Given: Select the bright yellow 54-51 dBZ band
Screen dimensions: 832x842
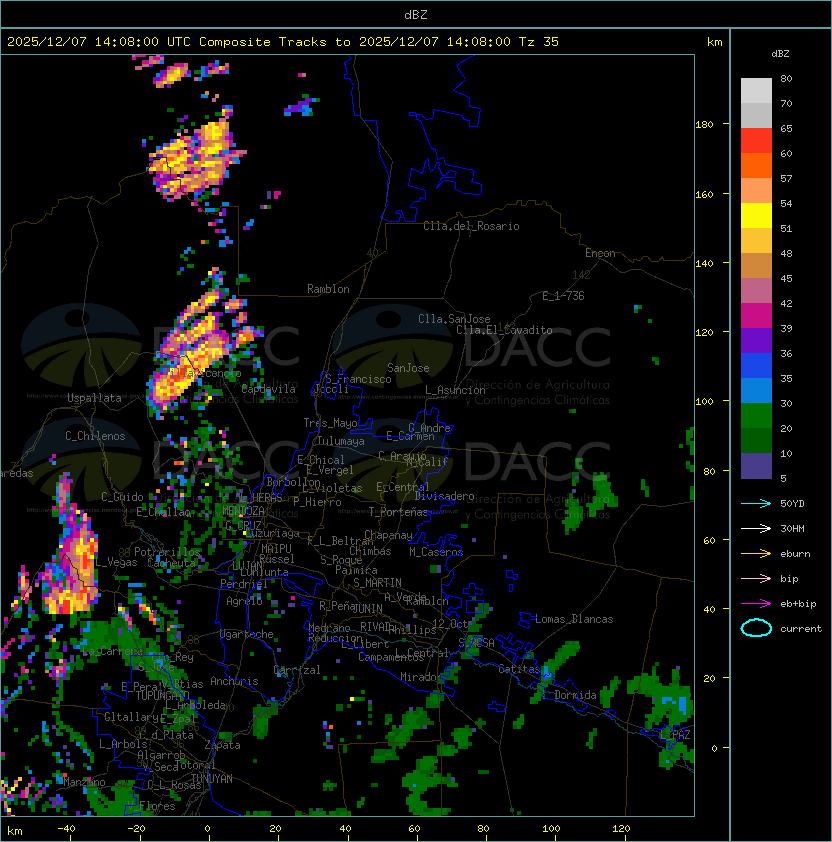Looking at the screenshot, I should pos(756,216).
